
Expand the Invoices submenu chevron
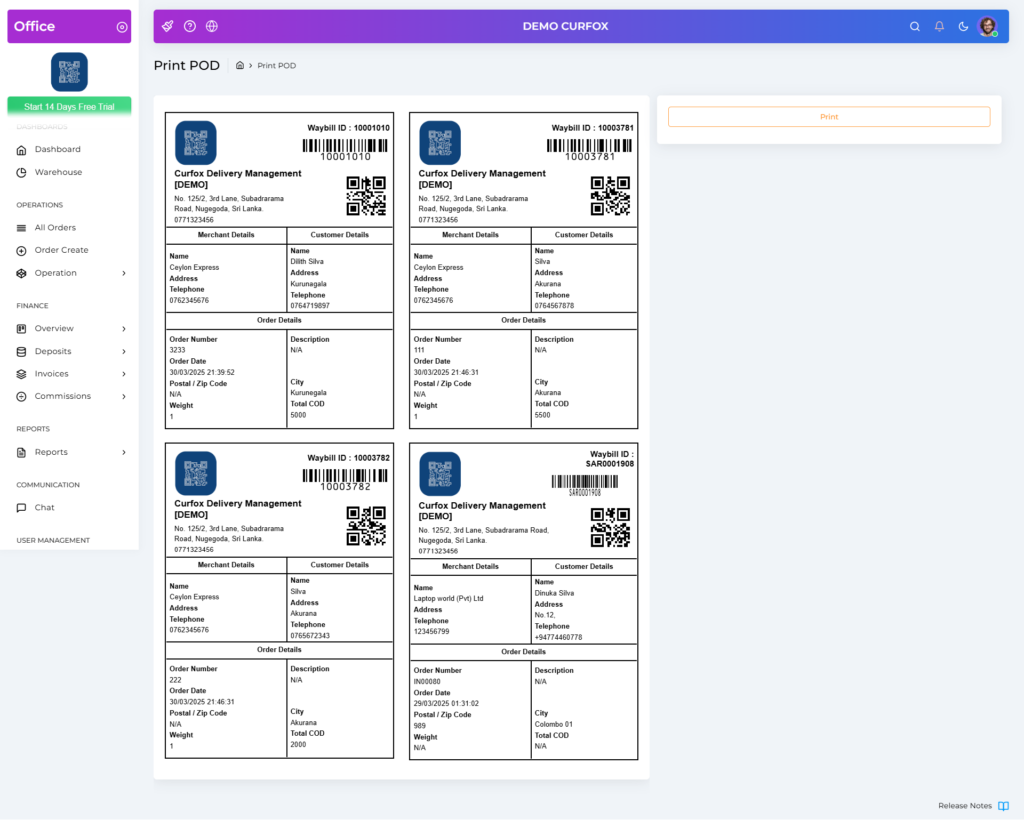tap(123, 374)
